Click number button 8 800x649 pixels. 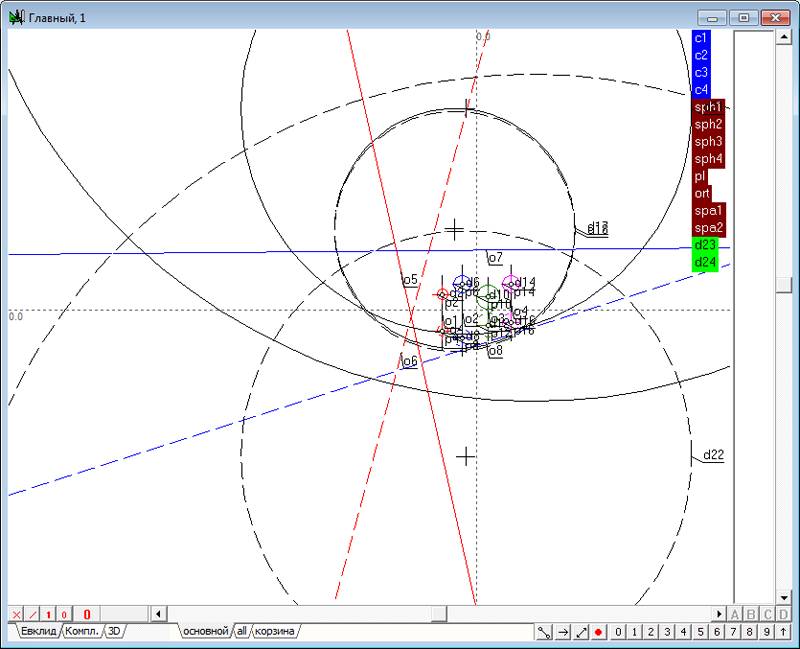click(749, 632)
